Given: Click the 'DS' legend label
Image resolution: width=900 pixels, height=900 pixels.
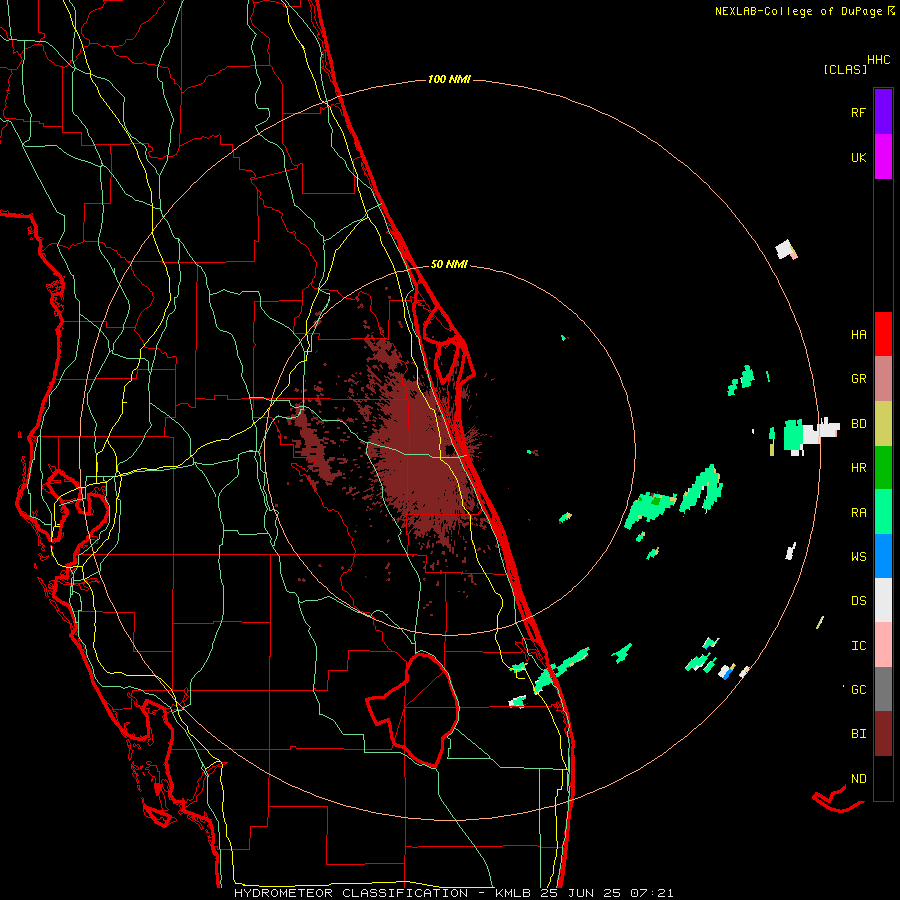Looking at the screenshot, I should (858, 601).
